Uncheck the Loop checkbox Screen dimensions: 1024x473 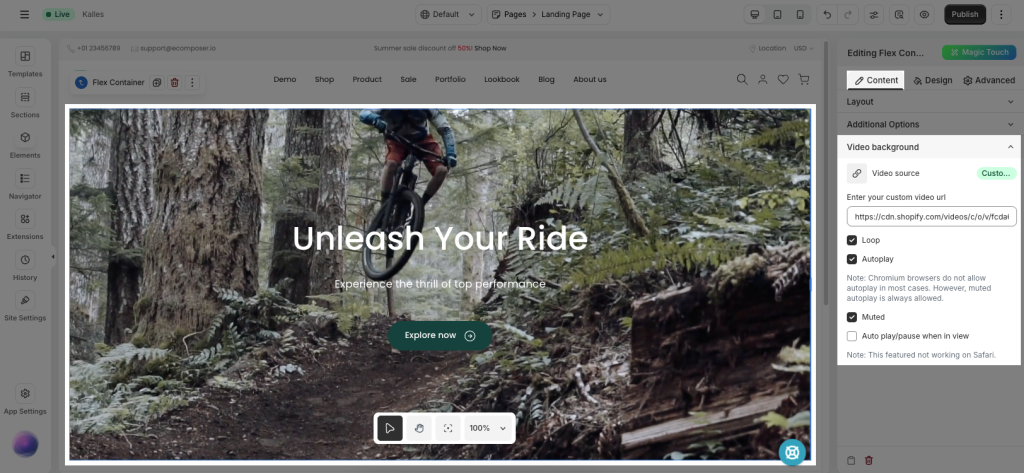852,240
